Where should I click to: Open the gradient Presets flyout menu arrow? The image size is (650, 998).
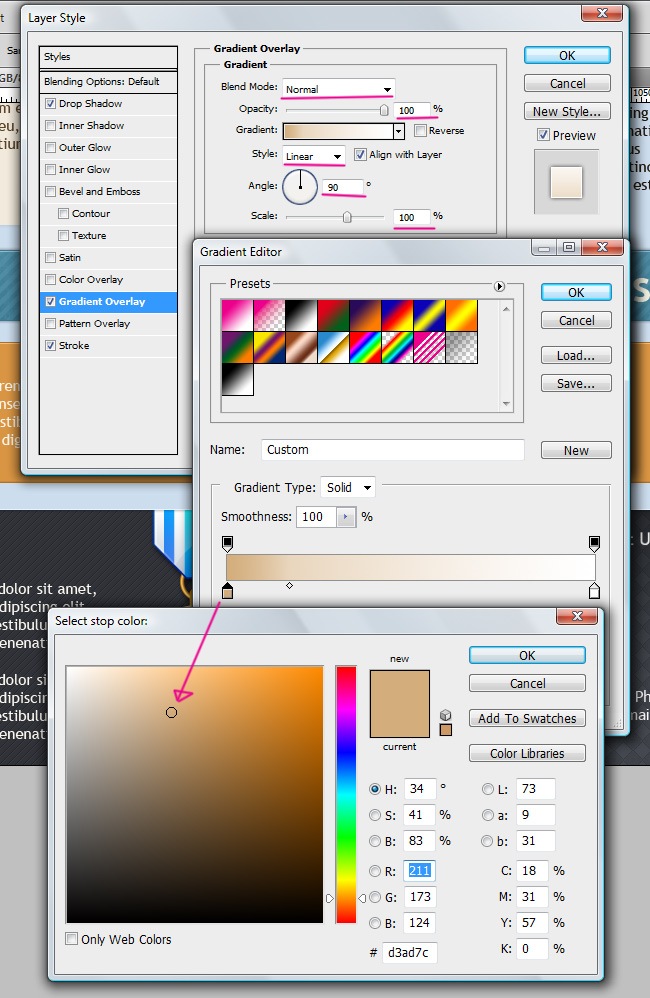pos(500,286)
